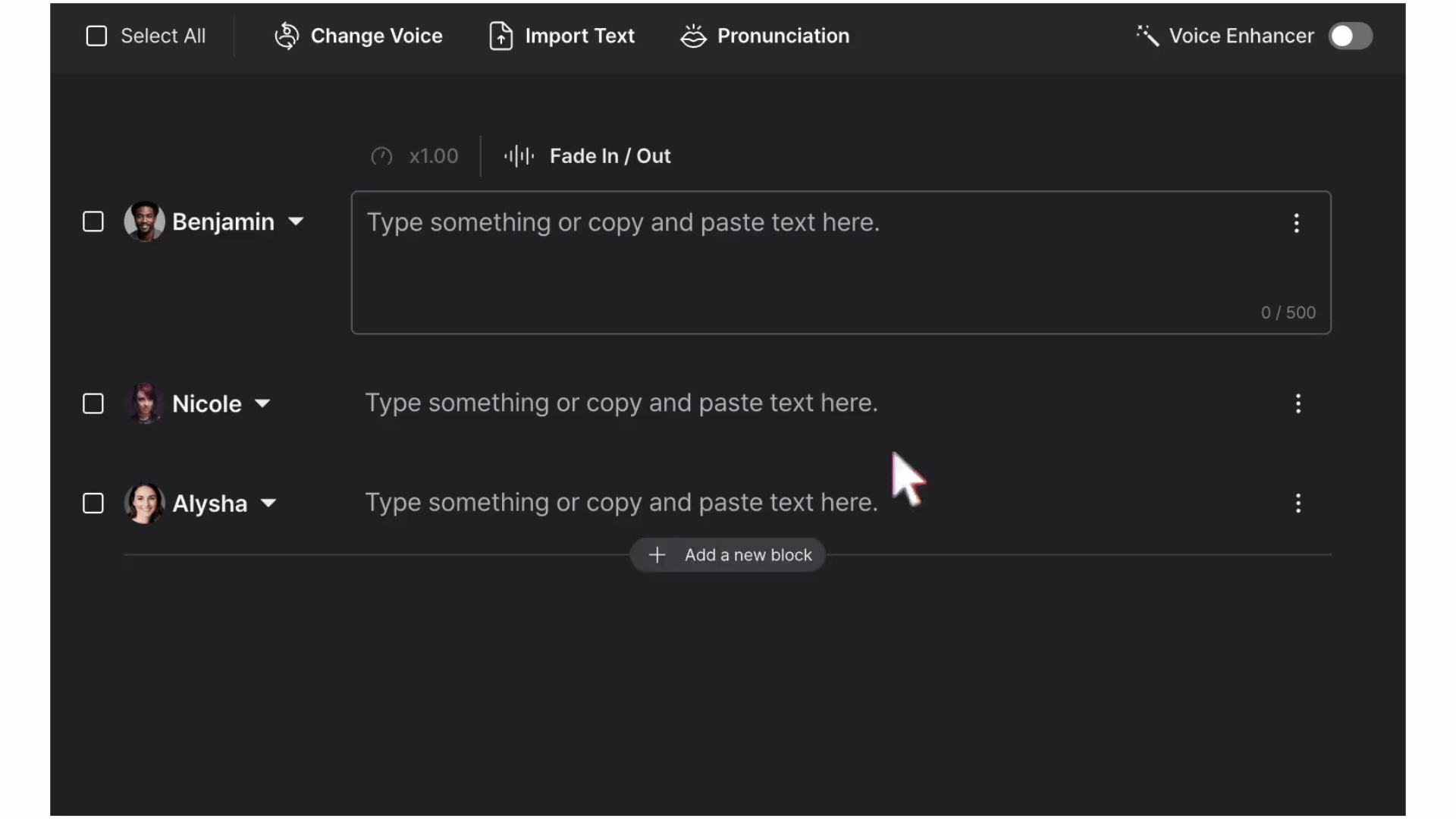The height and width of the screenshot is (819, 1456).
Task: Open more options for Alysha's block
Action: (1298, 504)
